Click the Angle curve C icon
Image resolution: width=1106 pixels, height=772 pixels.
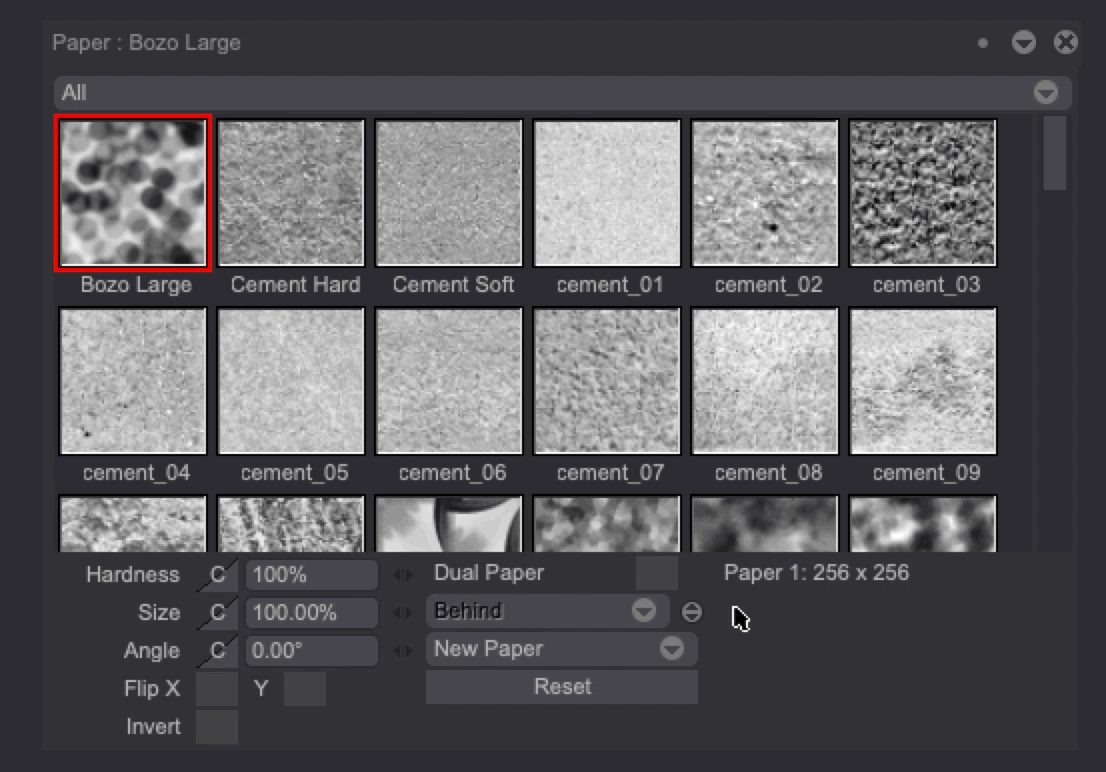217,651
